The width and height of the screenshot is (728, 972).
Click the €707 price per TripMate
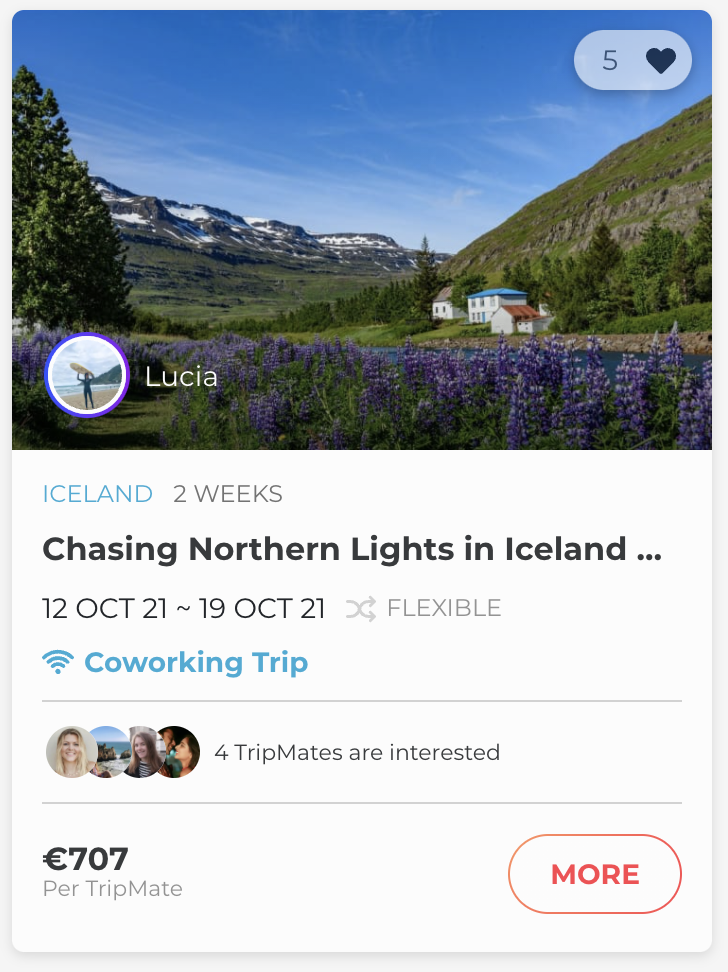click(86, 859)
